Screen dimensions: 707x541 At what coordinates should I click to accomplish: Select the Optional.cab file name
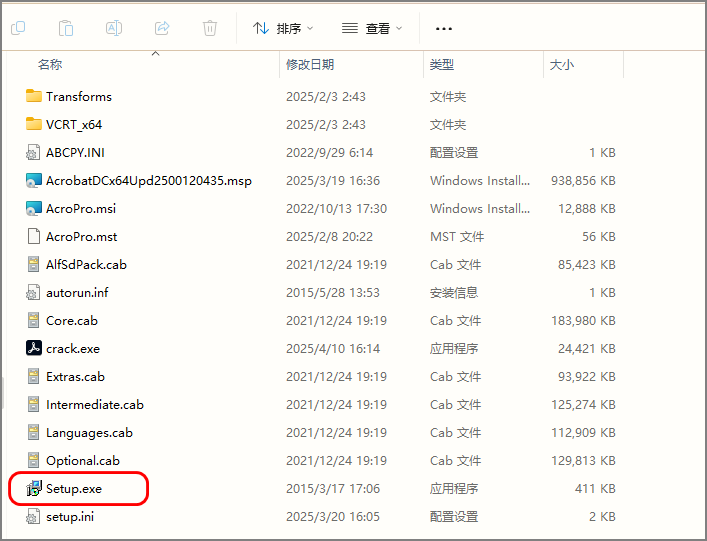pos(83,460)
